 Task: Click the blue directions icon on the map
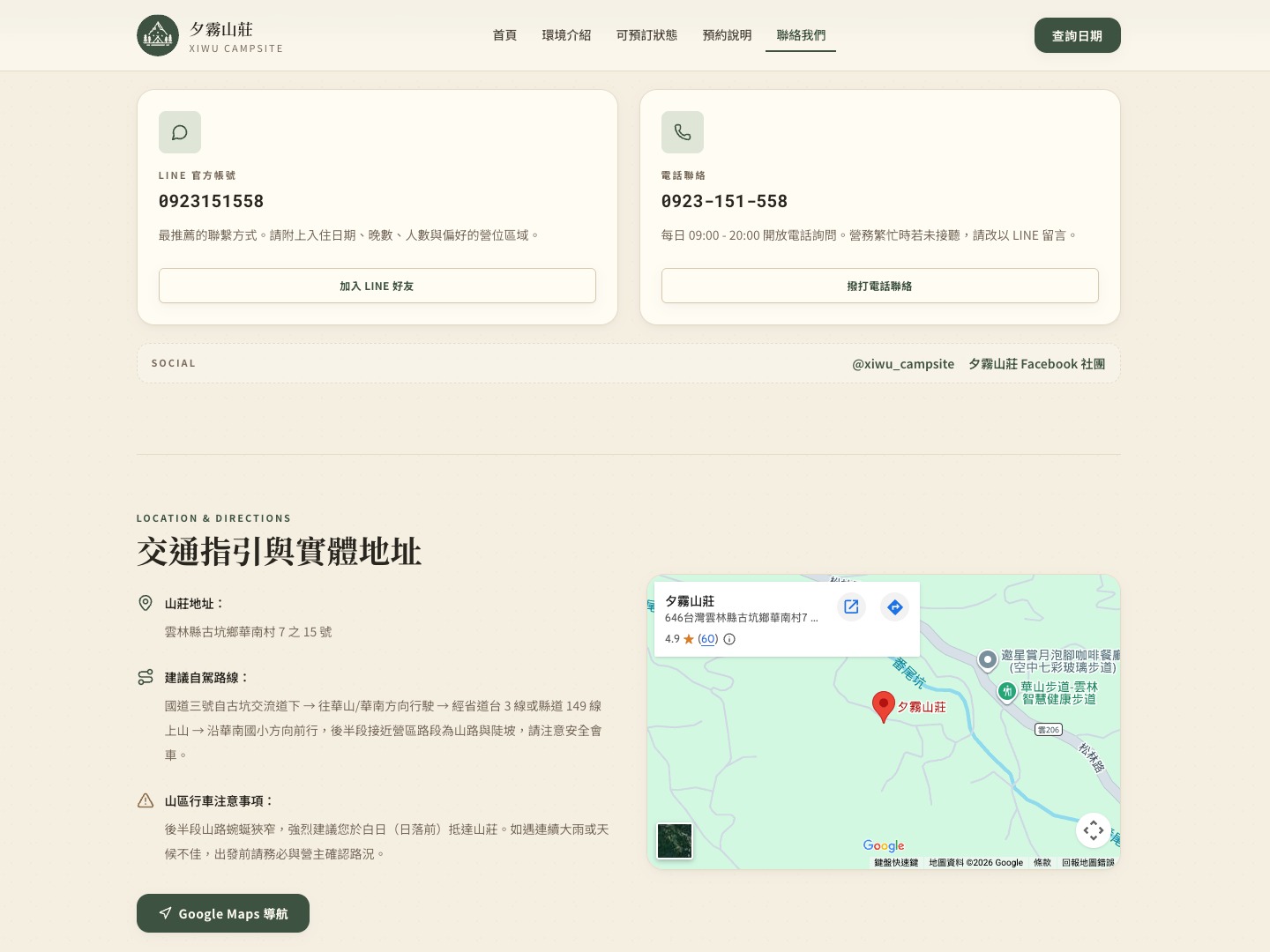[x=894, y=606]
